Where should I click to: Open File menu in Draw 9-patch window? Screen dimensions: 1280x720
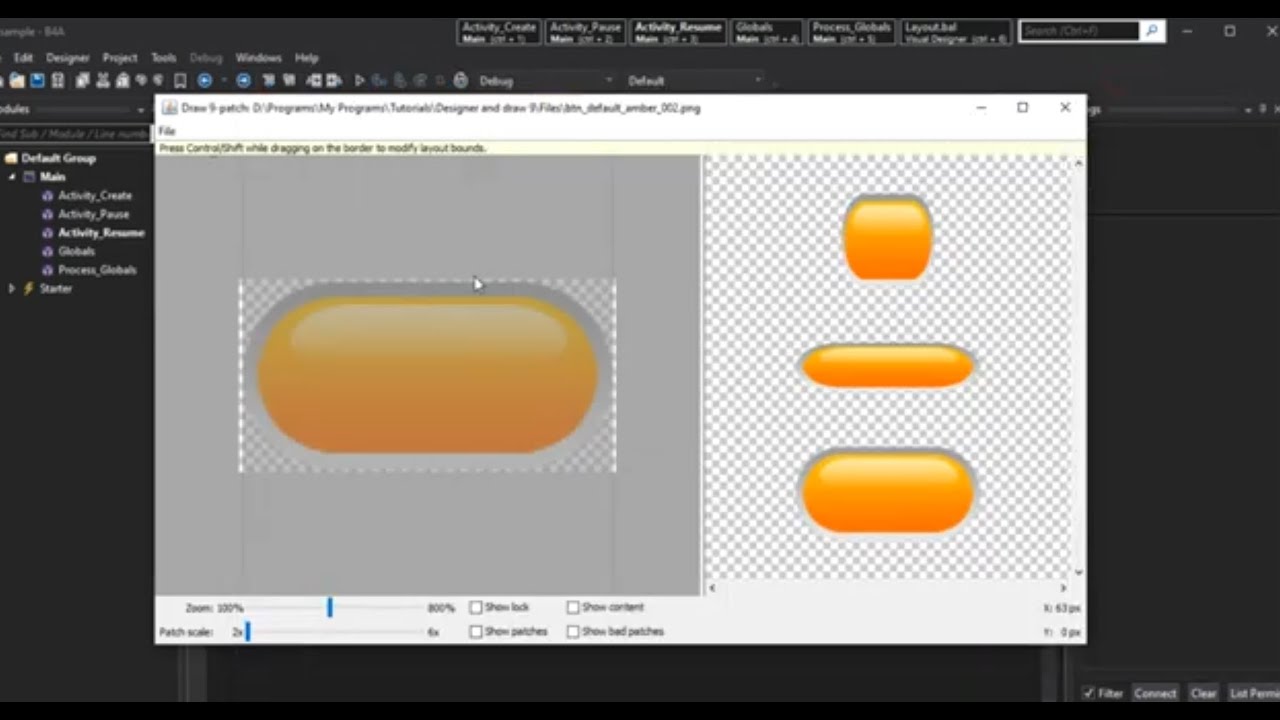(167, 131)
